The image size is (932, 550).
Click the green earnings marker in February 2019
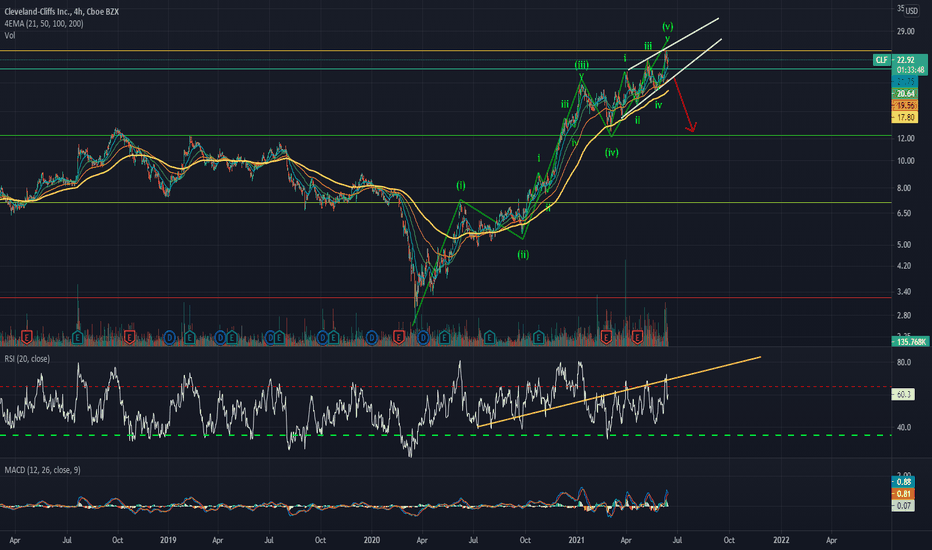pos(189,338)
